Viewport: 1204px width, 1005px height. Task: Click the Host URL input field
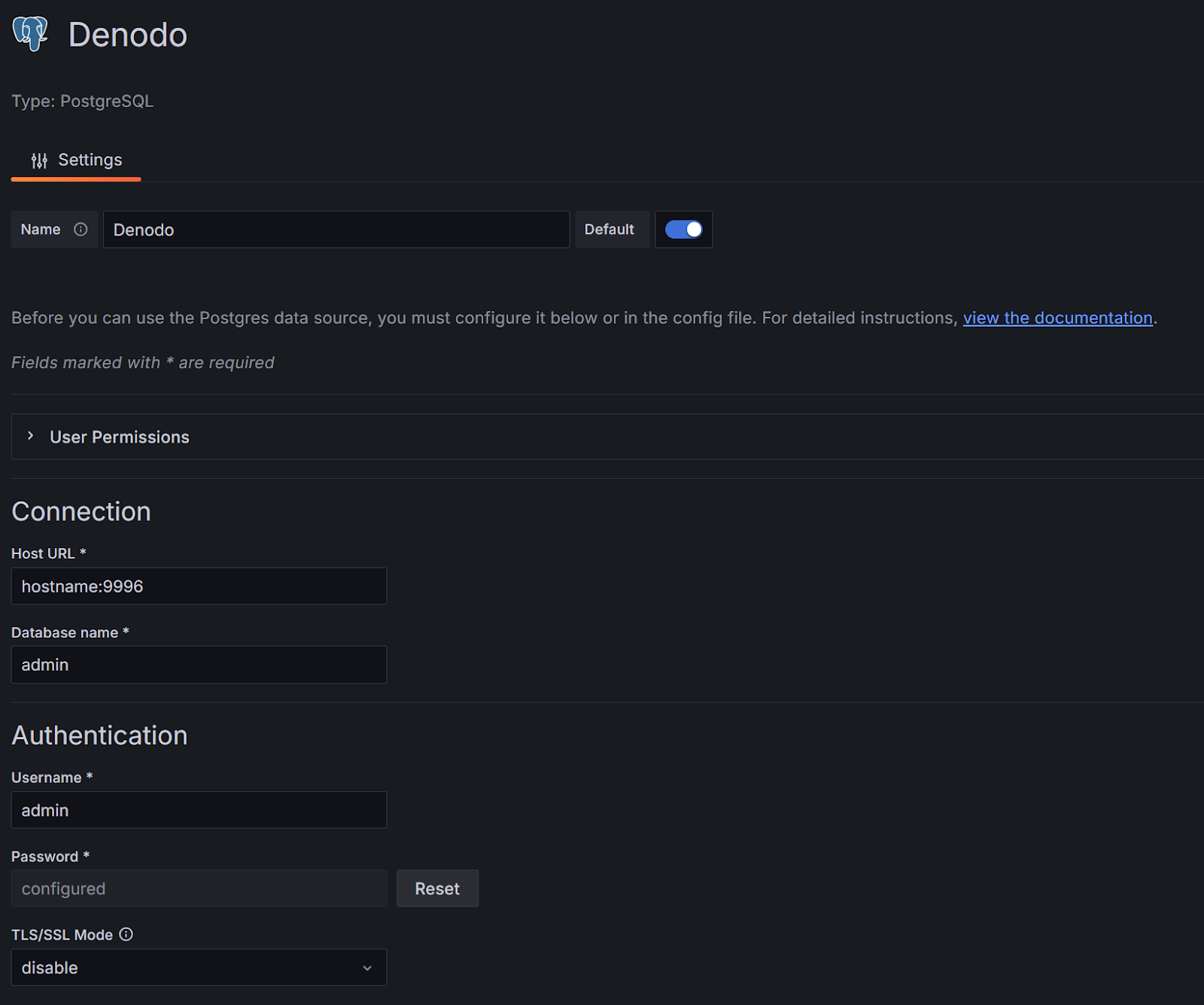(199, 586)
